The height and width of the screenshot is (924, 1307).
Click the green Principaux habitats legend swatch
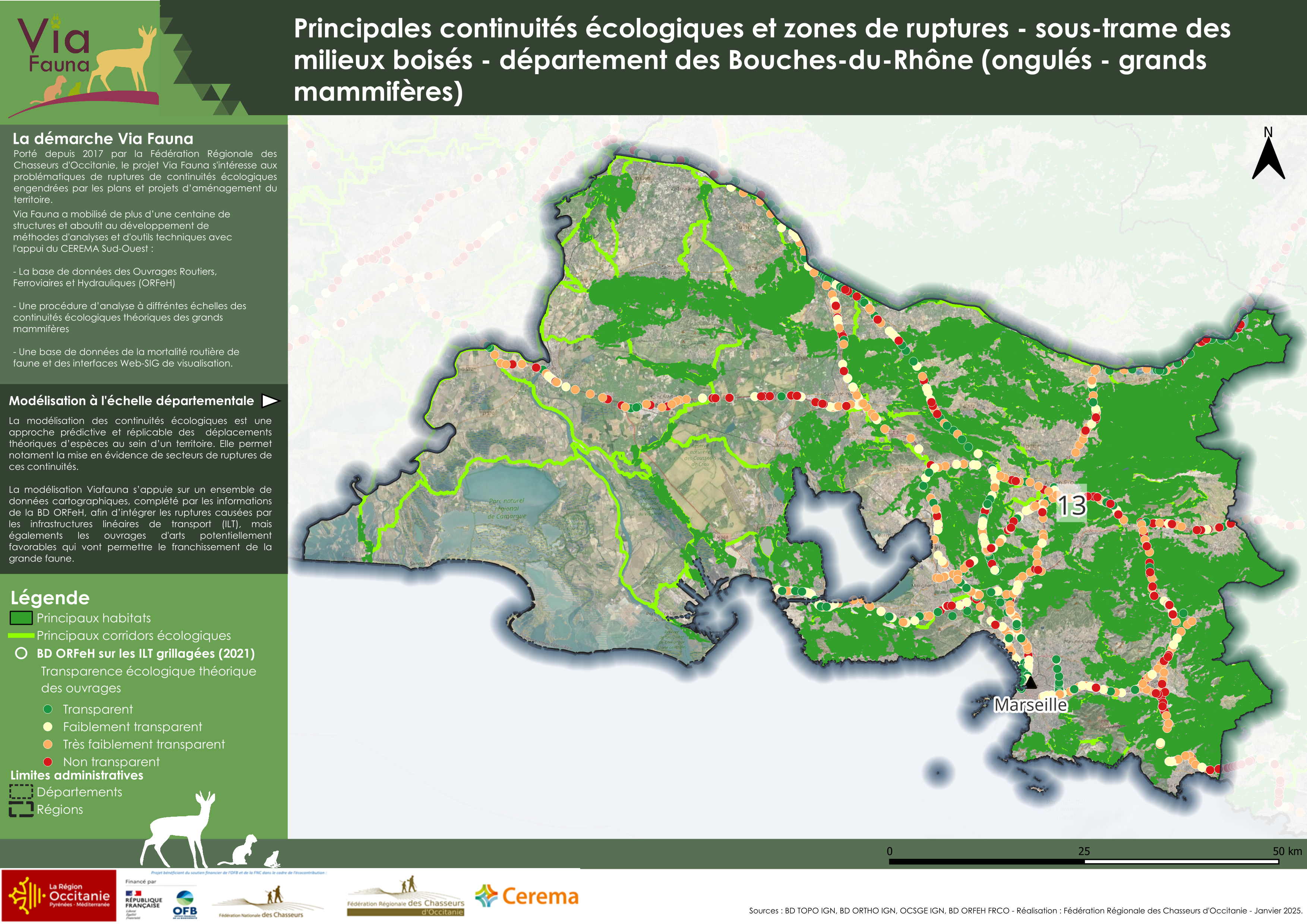coord(21,618)
